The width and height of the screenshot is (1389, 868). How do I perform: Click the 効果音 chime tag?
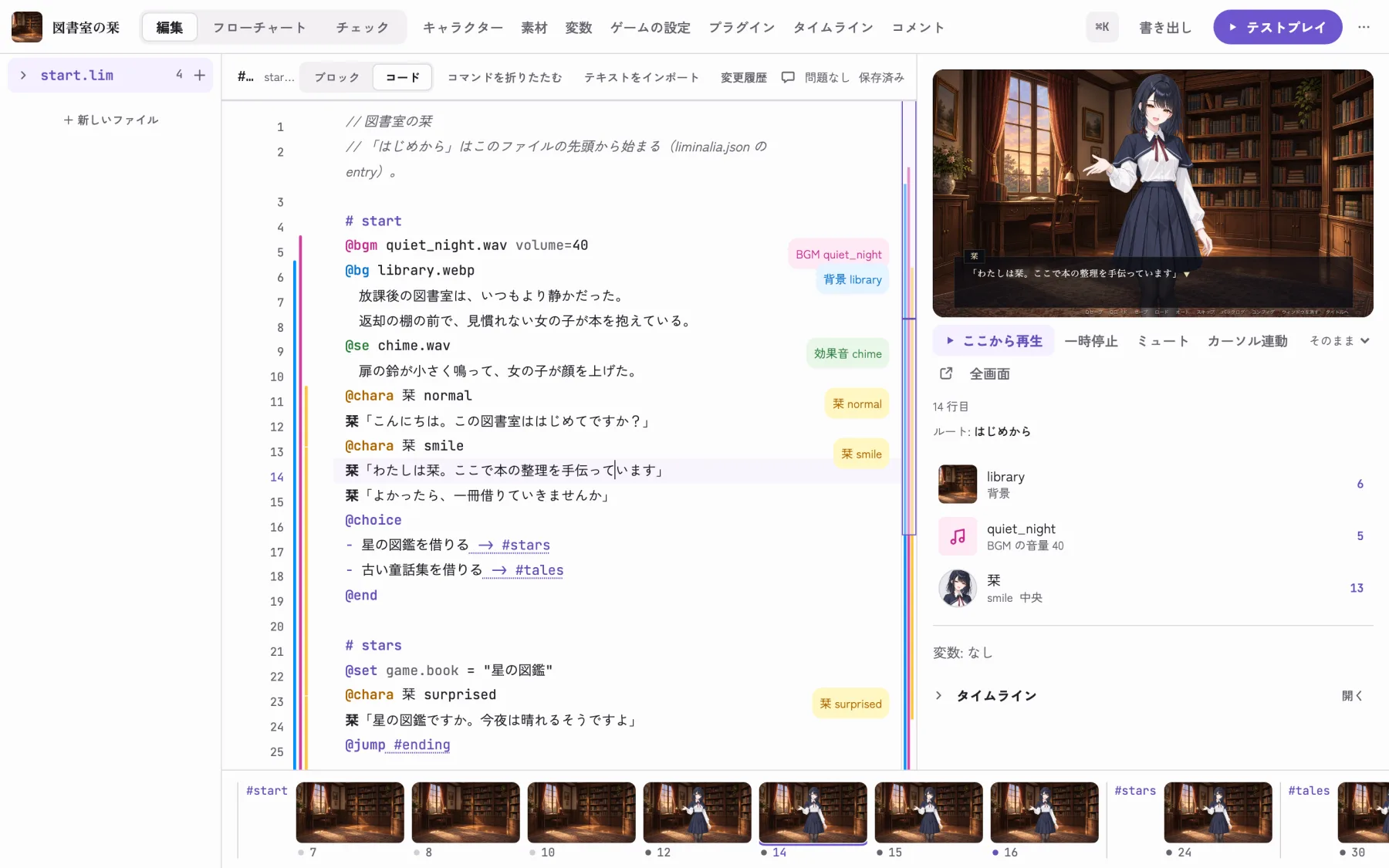848,353
